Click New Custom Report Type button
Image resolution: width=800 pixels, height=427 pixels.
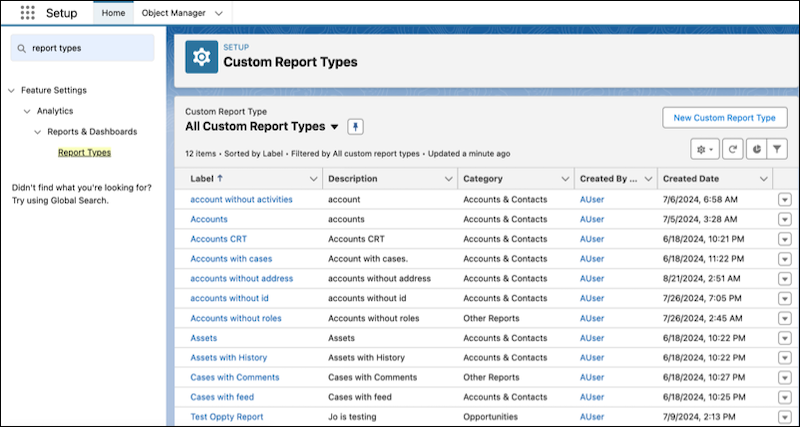point(724,118)
